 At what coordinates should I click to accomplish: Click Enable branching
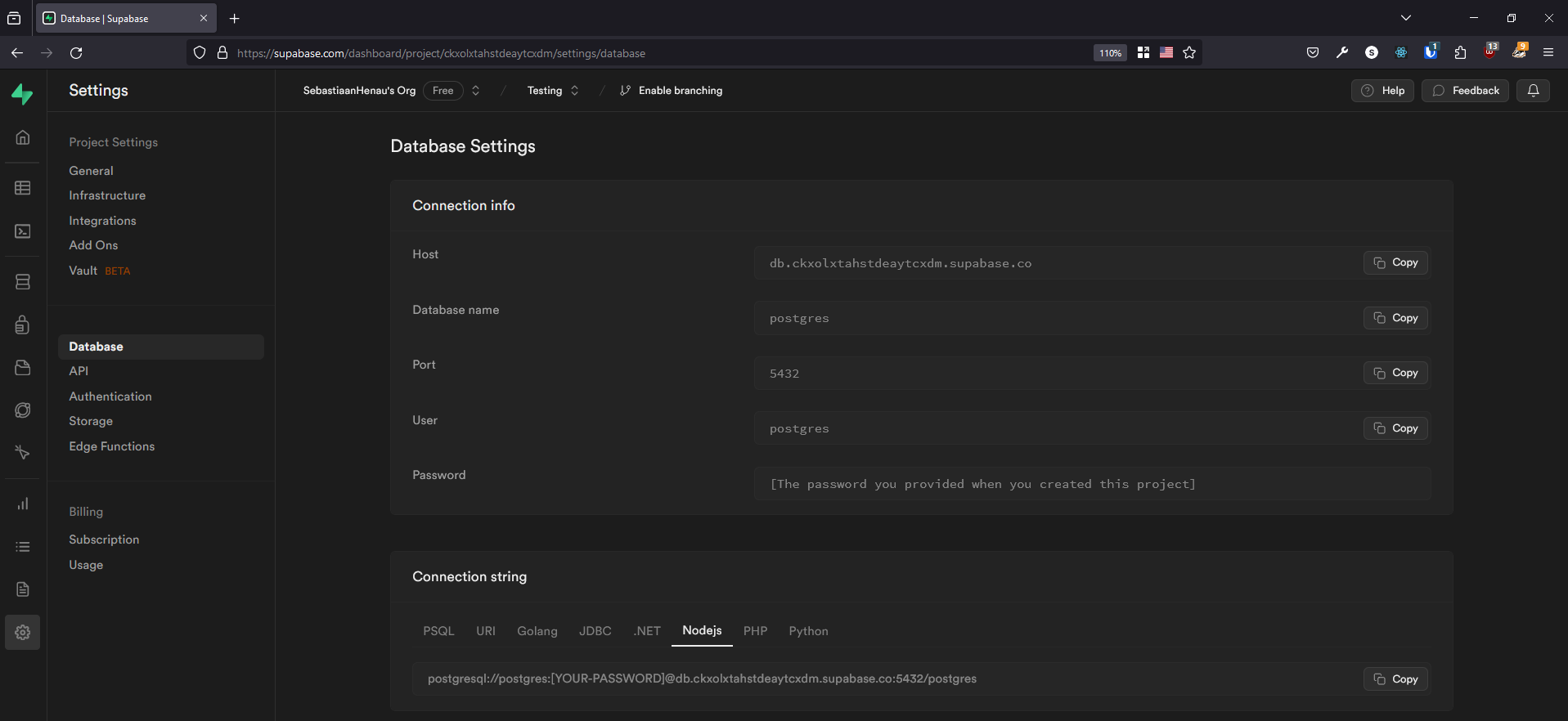(x=671, y=91)
